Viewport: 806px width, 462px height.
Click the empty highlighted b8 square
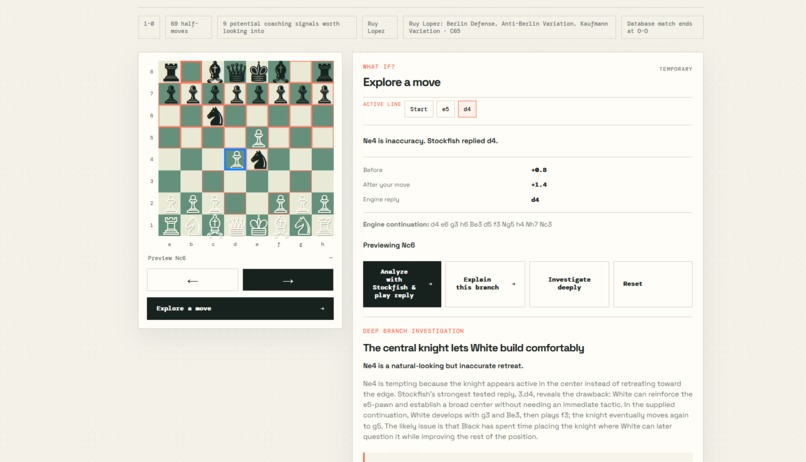pyautogui.click(x=192, y=72)
